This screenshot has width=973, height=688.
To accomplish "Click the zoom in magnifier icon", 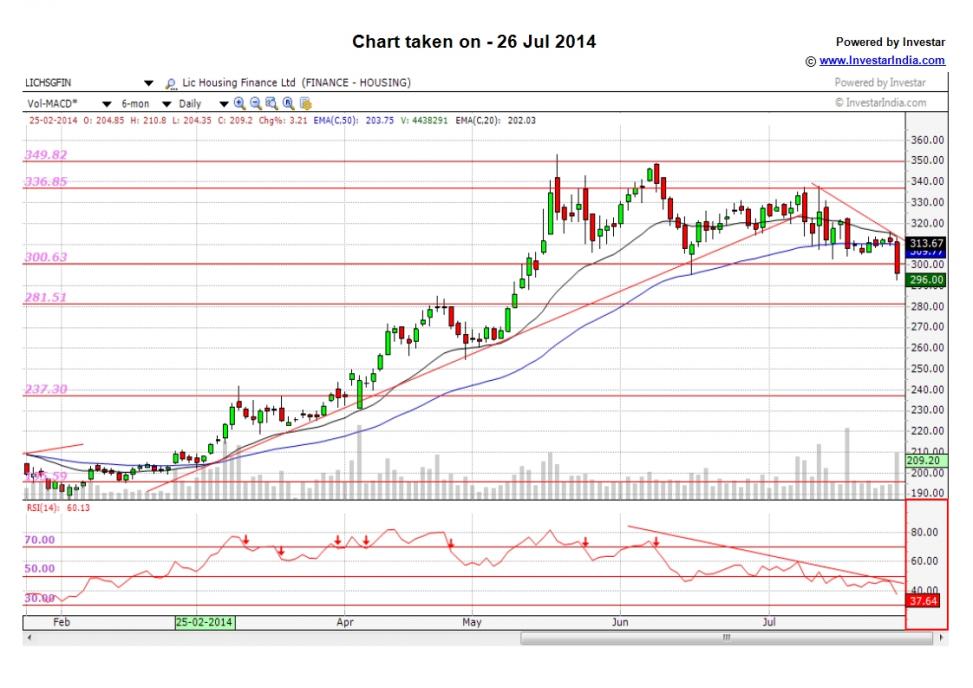I will coord(240,104).
